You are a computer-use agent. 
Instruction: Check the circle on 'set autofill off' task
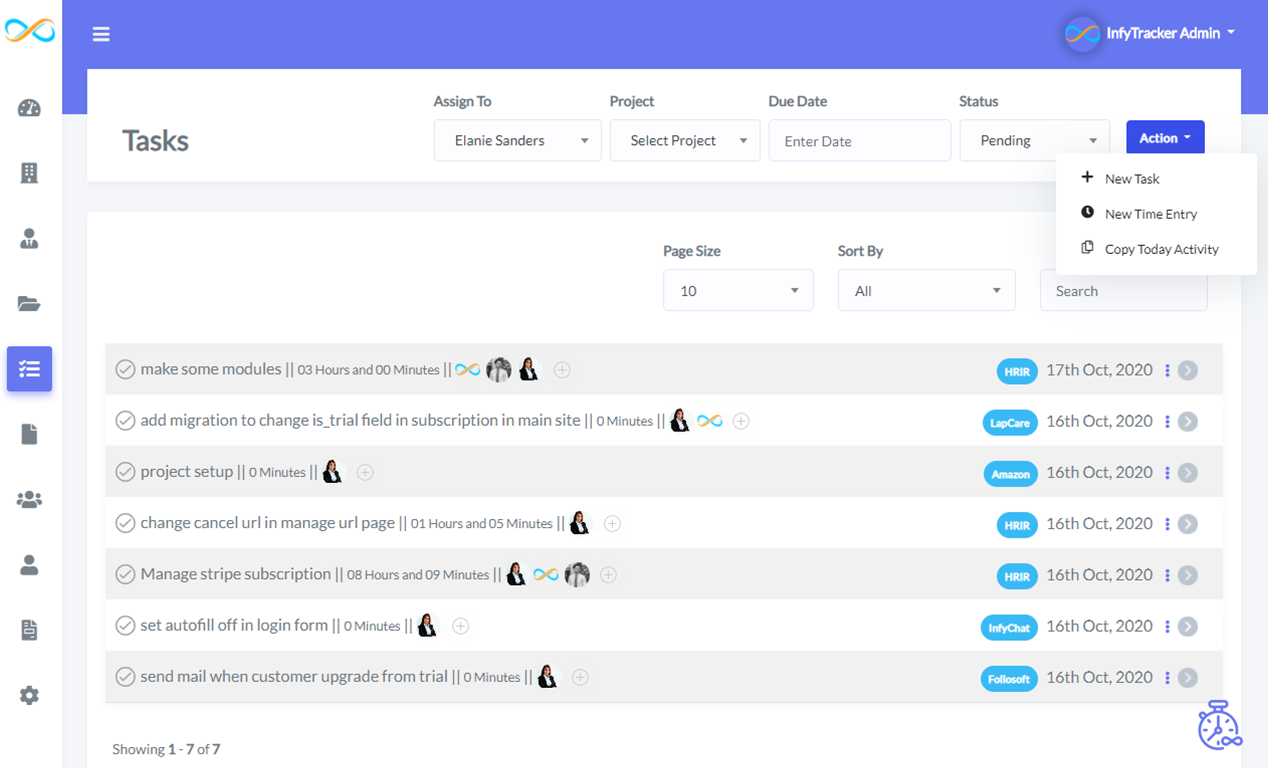[x=125, y=625]
